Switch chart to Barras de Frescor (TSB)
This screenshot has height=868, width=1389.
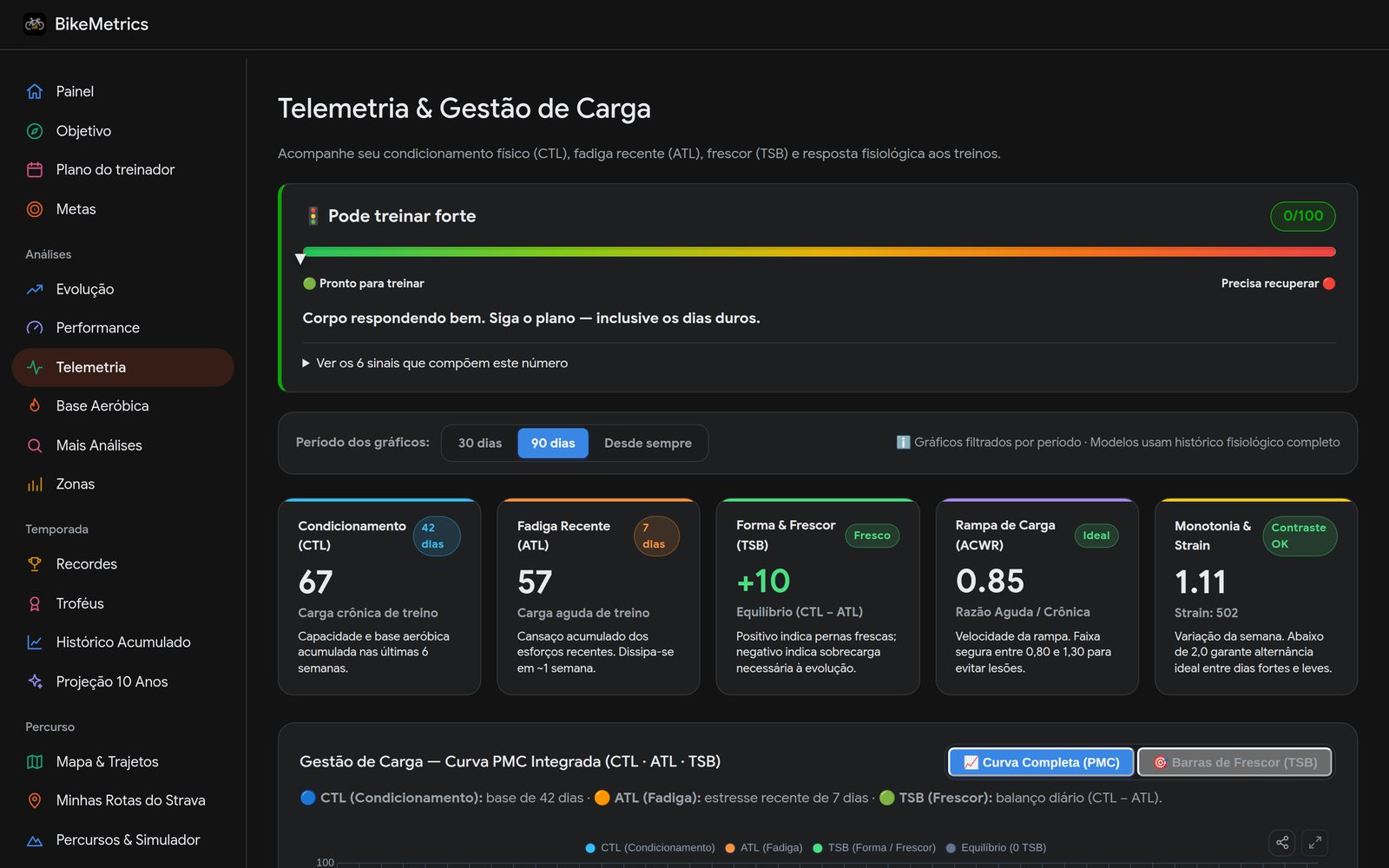(x=1234, y=762)
